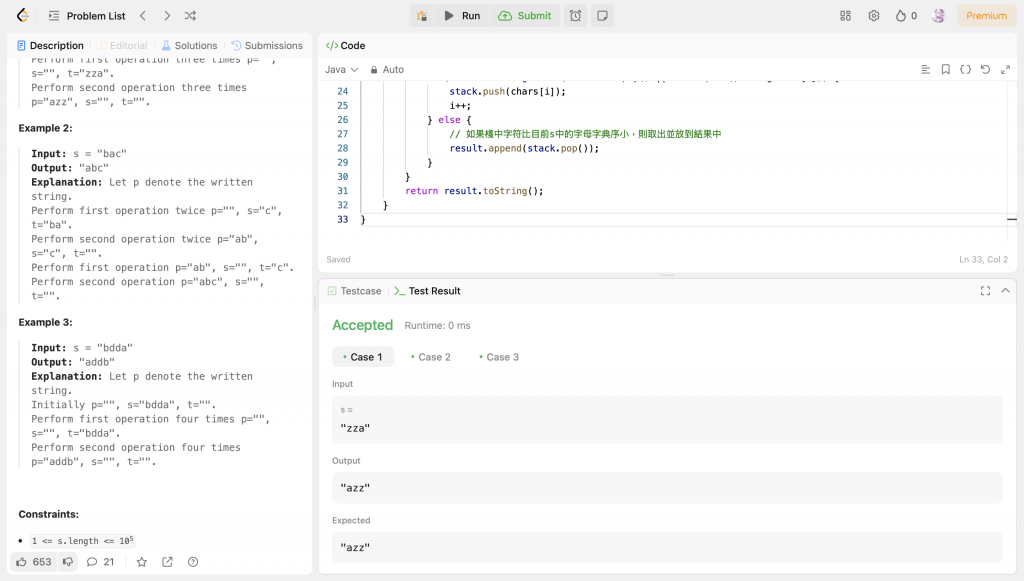The width and height of the screenshot is (1024, 581).
Task: Select Case 1 result
Action: pos(363,357)
